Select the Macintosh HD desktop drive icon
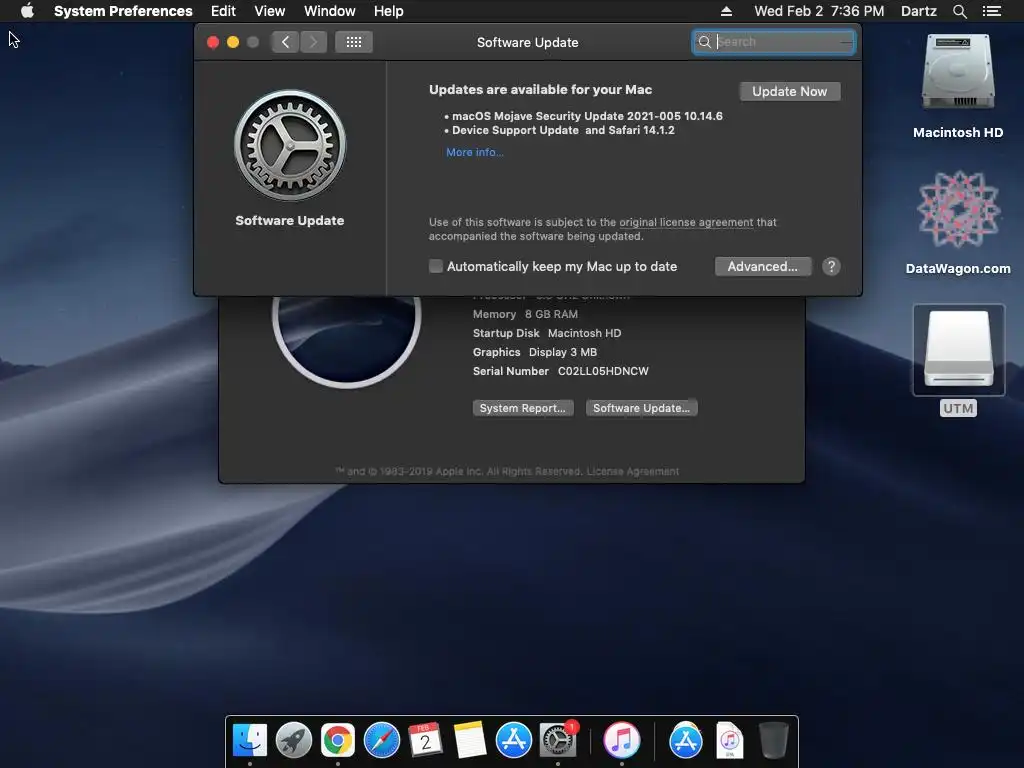The image size is (1024, 768). [958, 72]
